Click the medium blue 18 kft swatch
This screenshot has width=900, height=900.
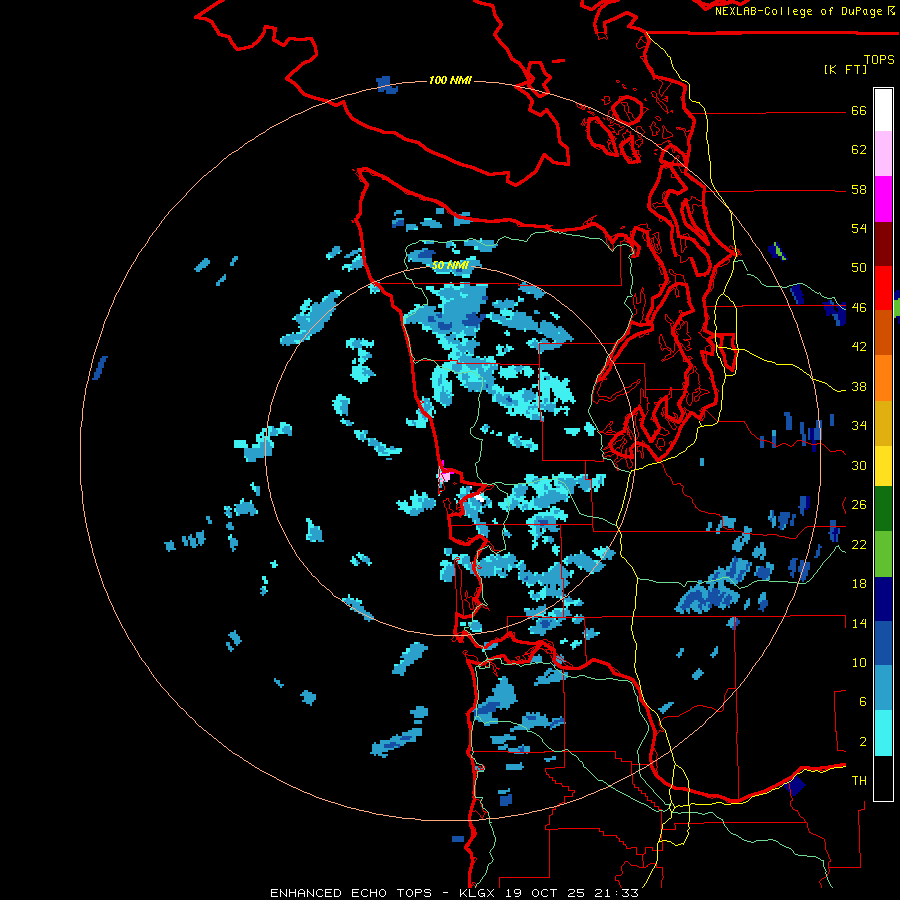point(883,643)
